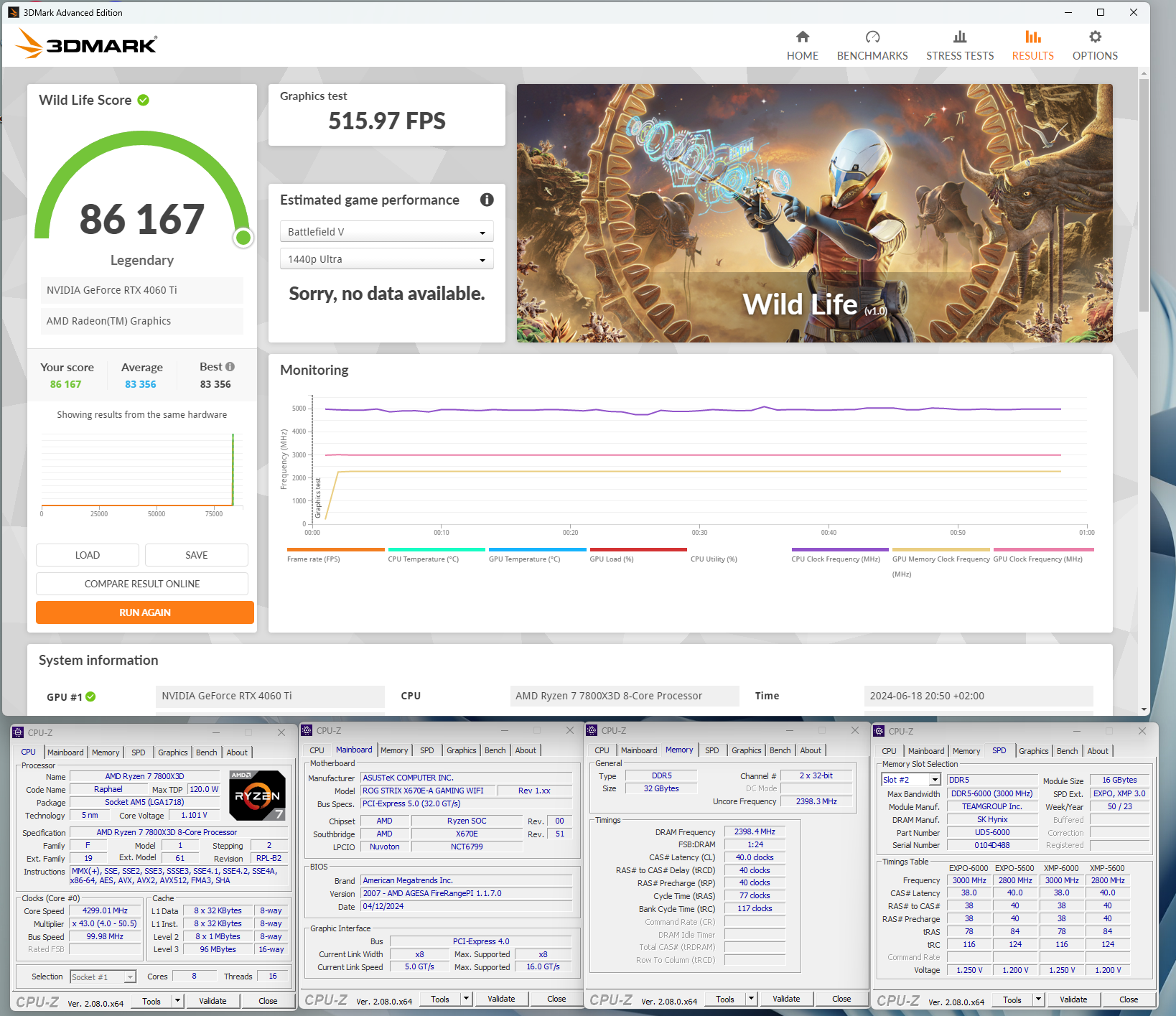Screen dimensions: 1176x1016
Task: Expand the Tools arrow in CPU-Z CPU window
Action: coord(177,1001)
